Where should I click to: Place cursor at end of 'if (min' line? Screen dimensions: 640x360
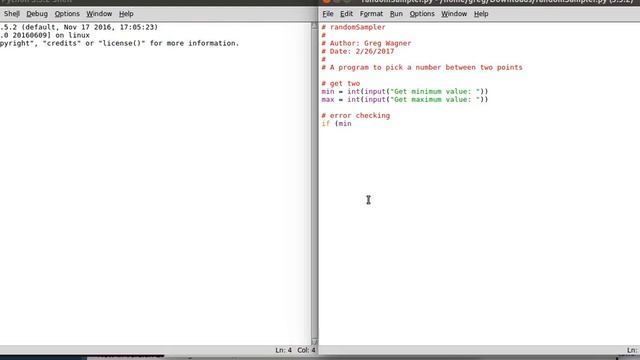(x=352, y=124)
